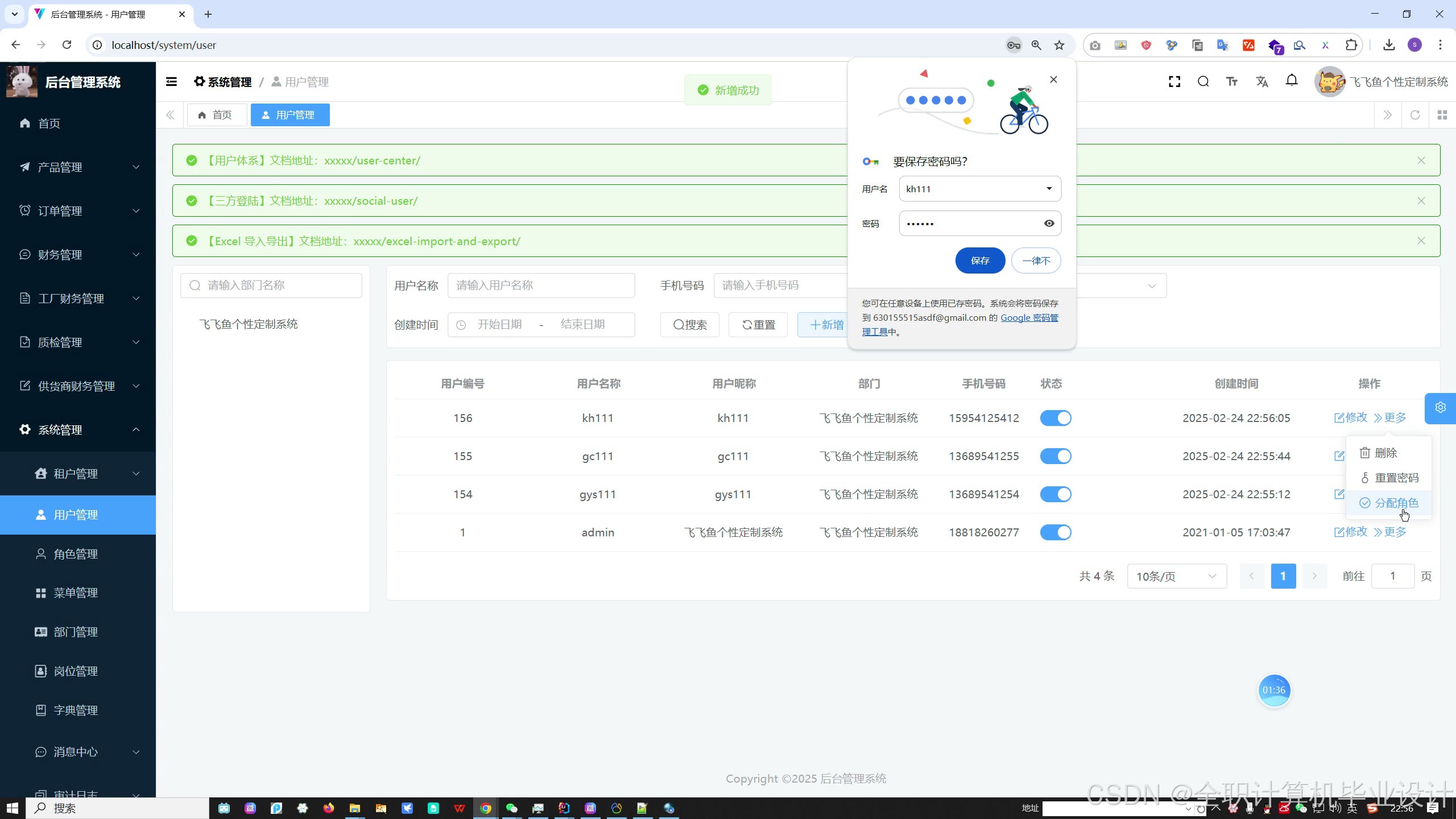Toggle status switch for admin user
The width and height of the screenshot is (1456, 819).
1056,532
